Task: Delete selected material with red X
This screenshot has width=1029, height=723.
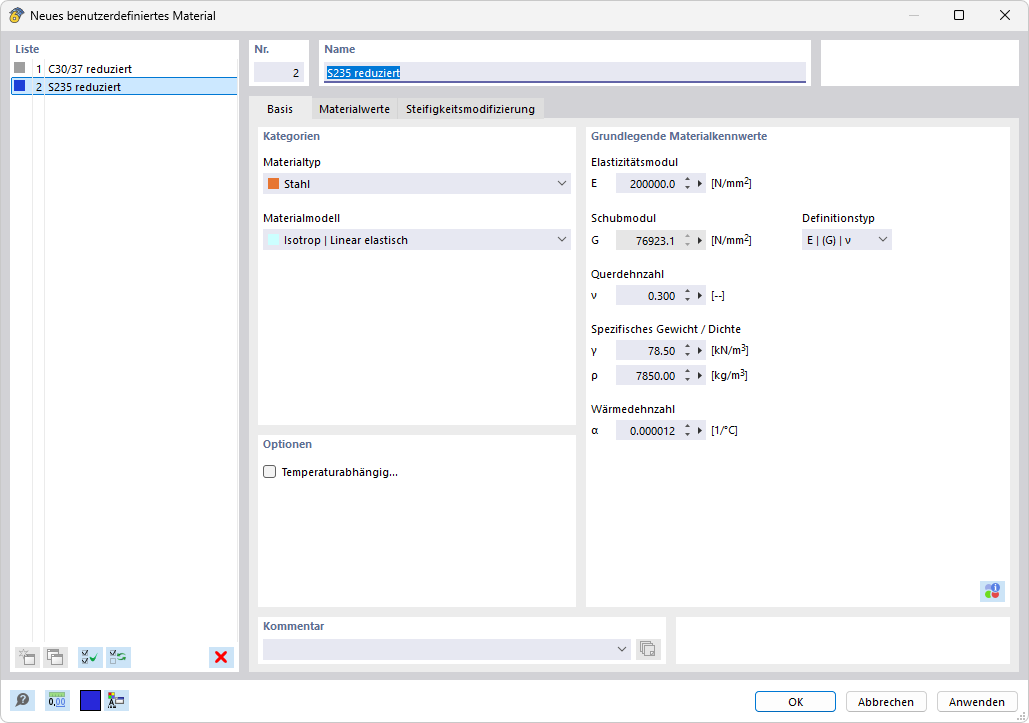Action: pyautogui.click(x=221, y=657)
